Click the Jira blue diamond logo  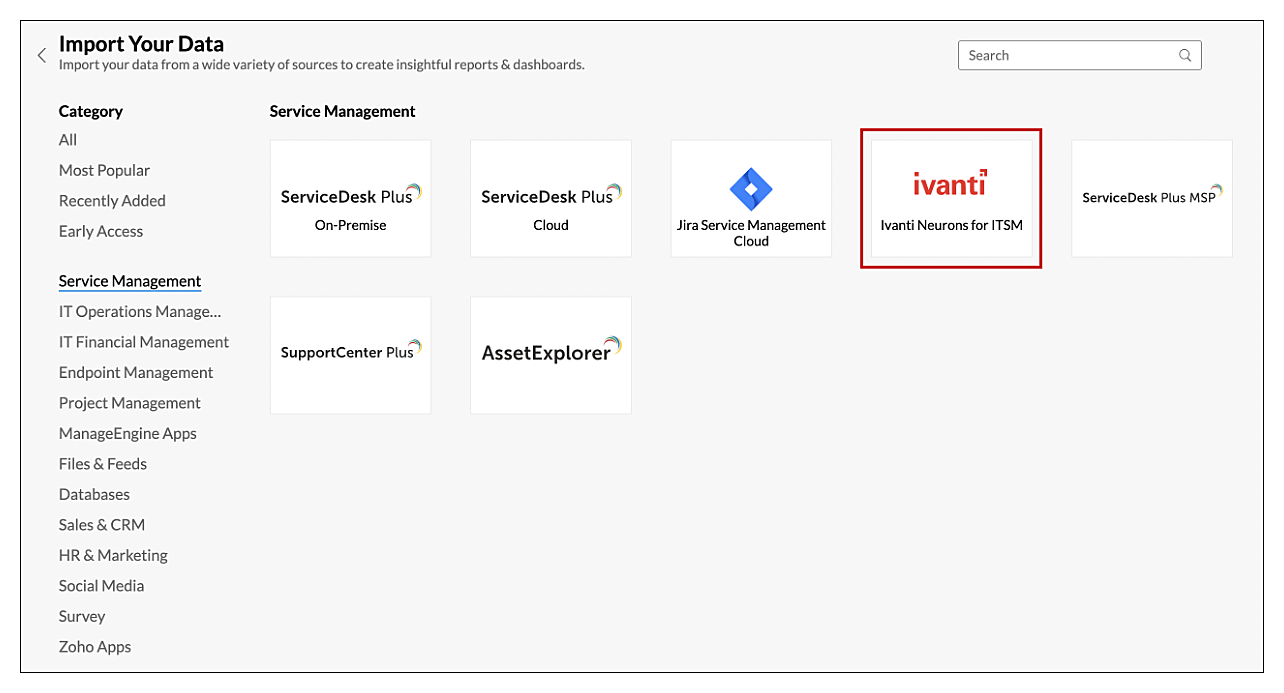[751, 189]
